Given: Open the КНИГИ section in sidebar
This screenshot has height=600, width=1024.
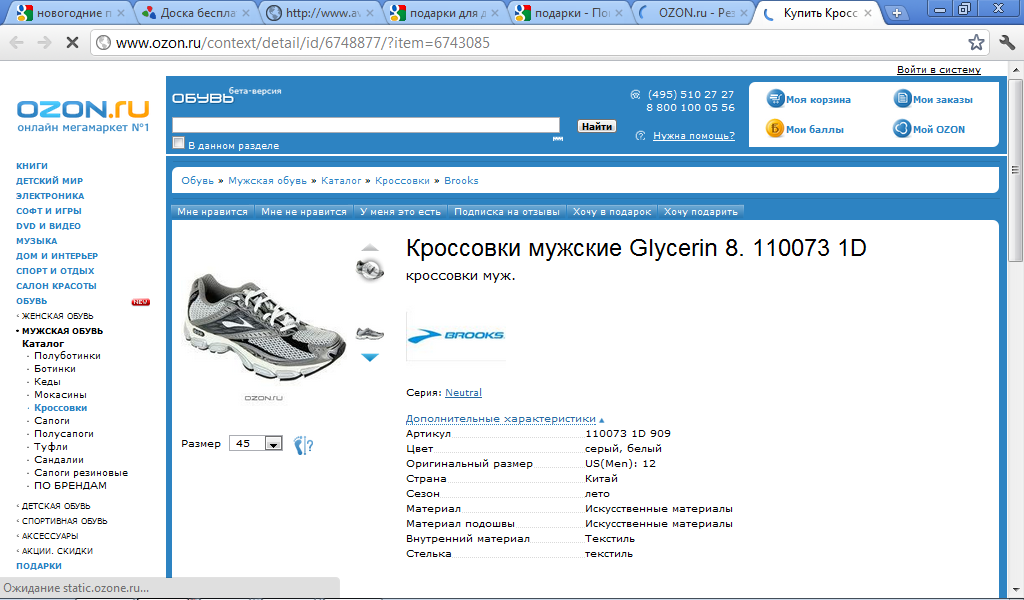Looking at the screenshot, I should click(x=32, y=166).
